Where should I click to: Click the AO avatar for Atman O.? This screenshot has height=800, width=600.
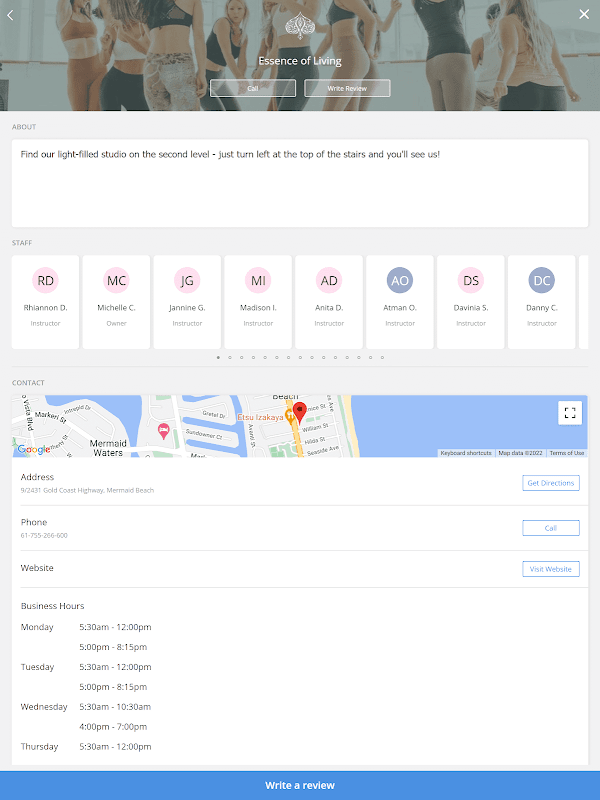pyautogui.click(x=400, y=280)
